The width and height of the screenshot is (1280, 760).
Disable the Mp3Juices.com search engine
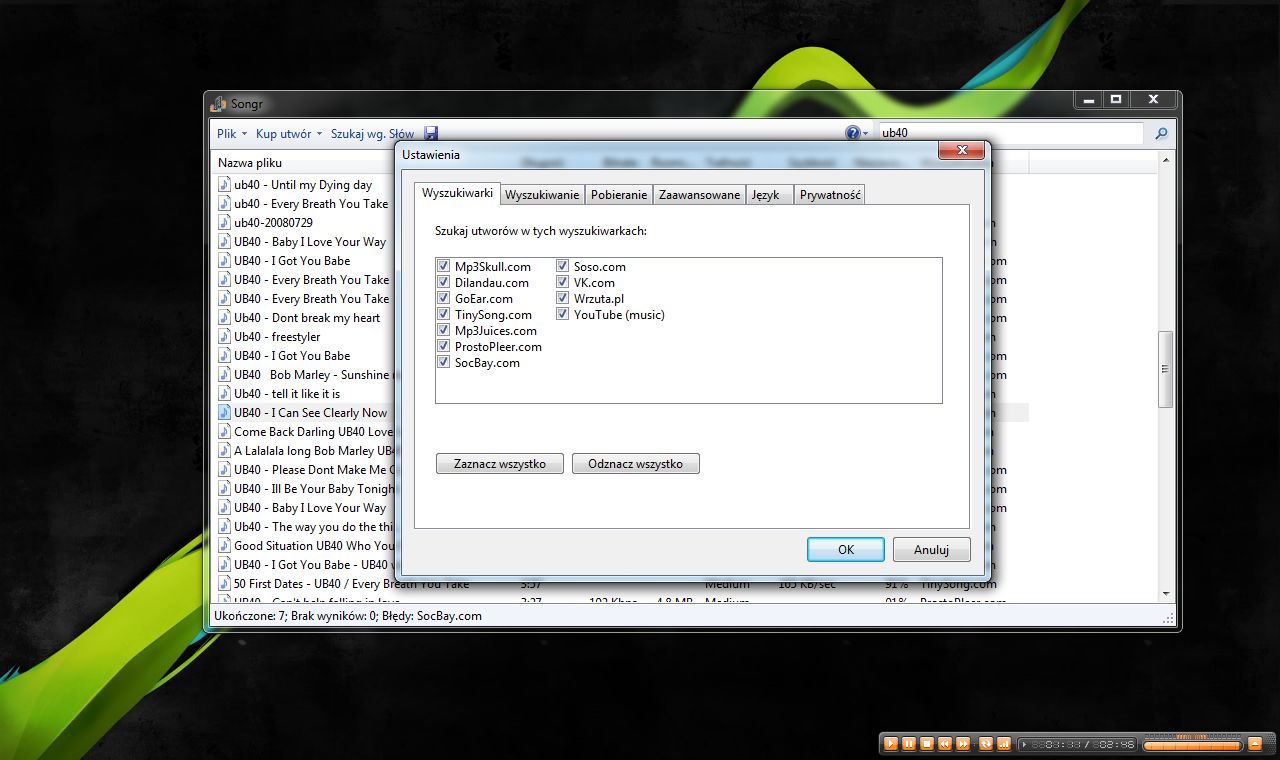pos(443,331)
